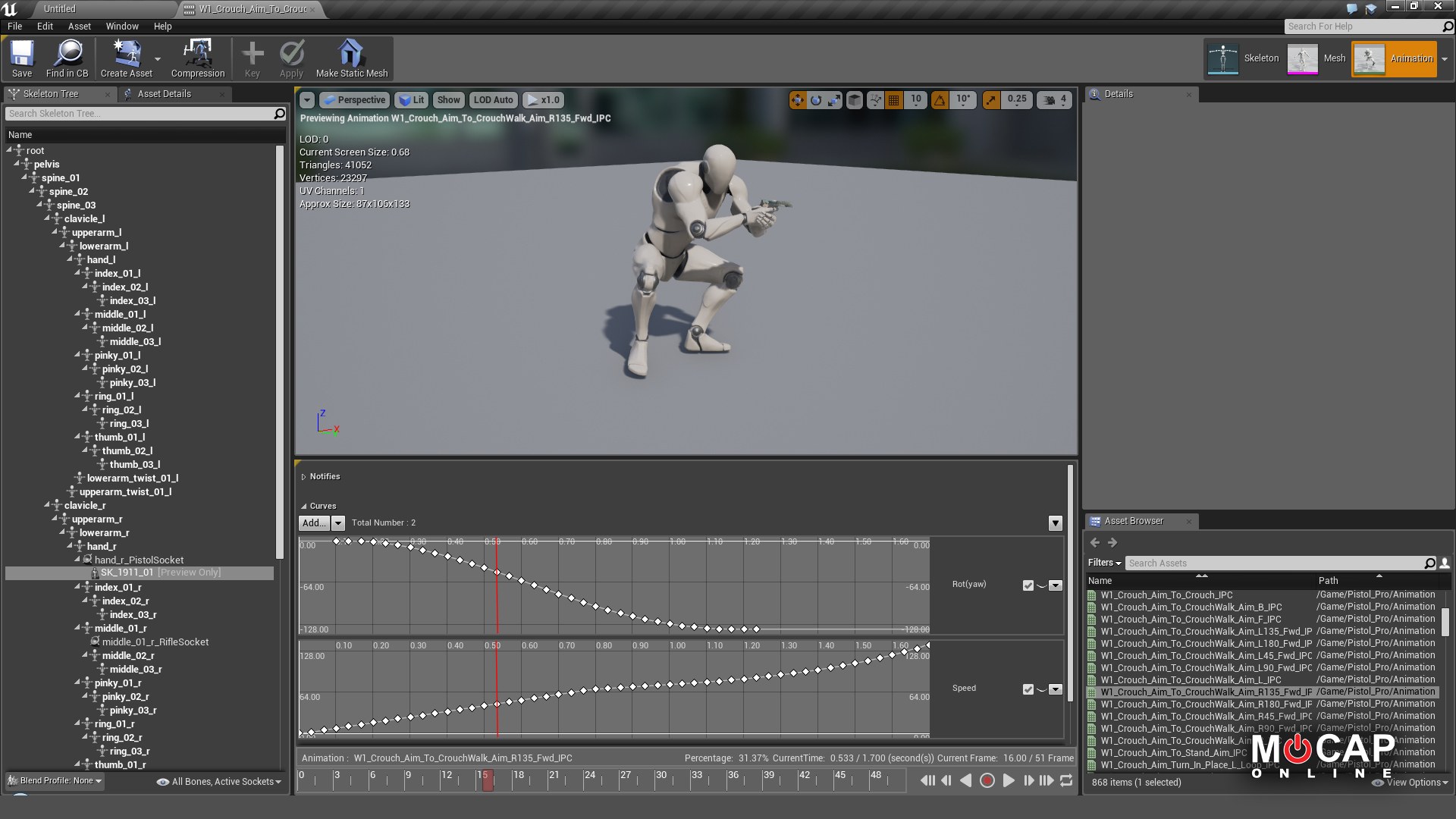1456x819 pixels.
Task: Start recording with the record button
Action: (987, 780)
